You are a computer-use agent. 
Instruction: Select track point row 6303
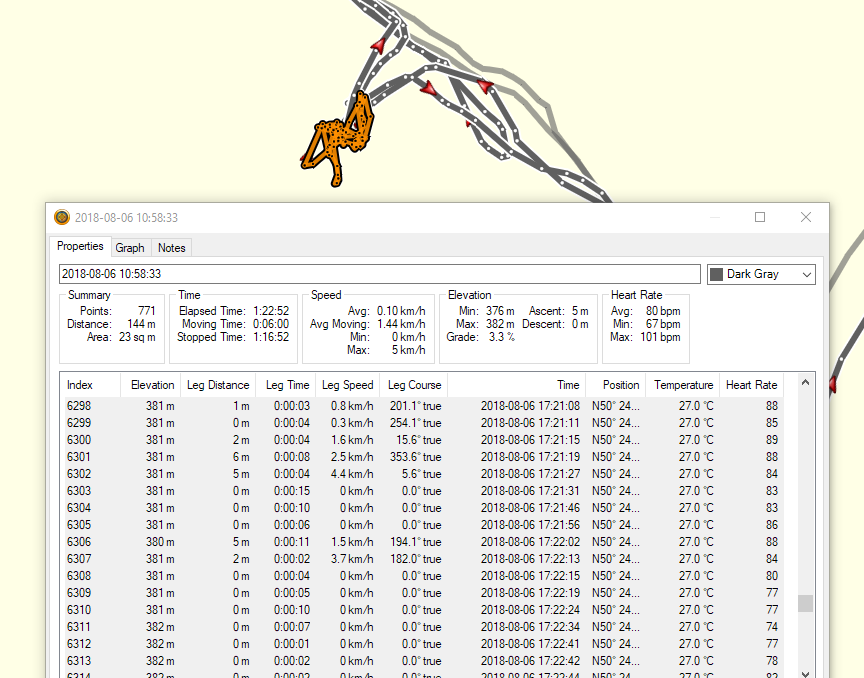pos(423,491)
